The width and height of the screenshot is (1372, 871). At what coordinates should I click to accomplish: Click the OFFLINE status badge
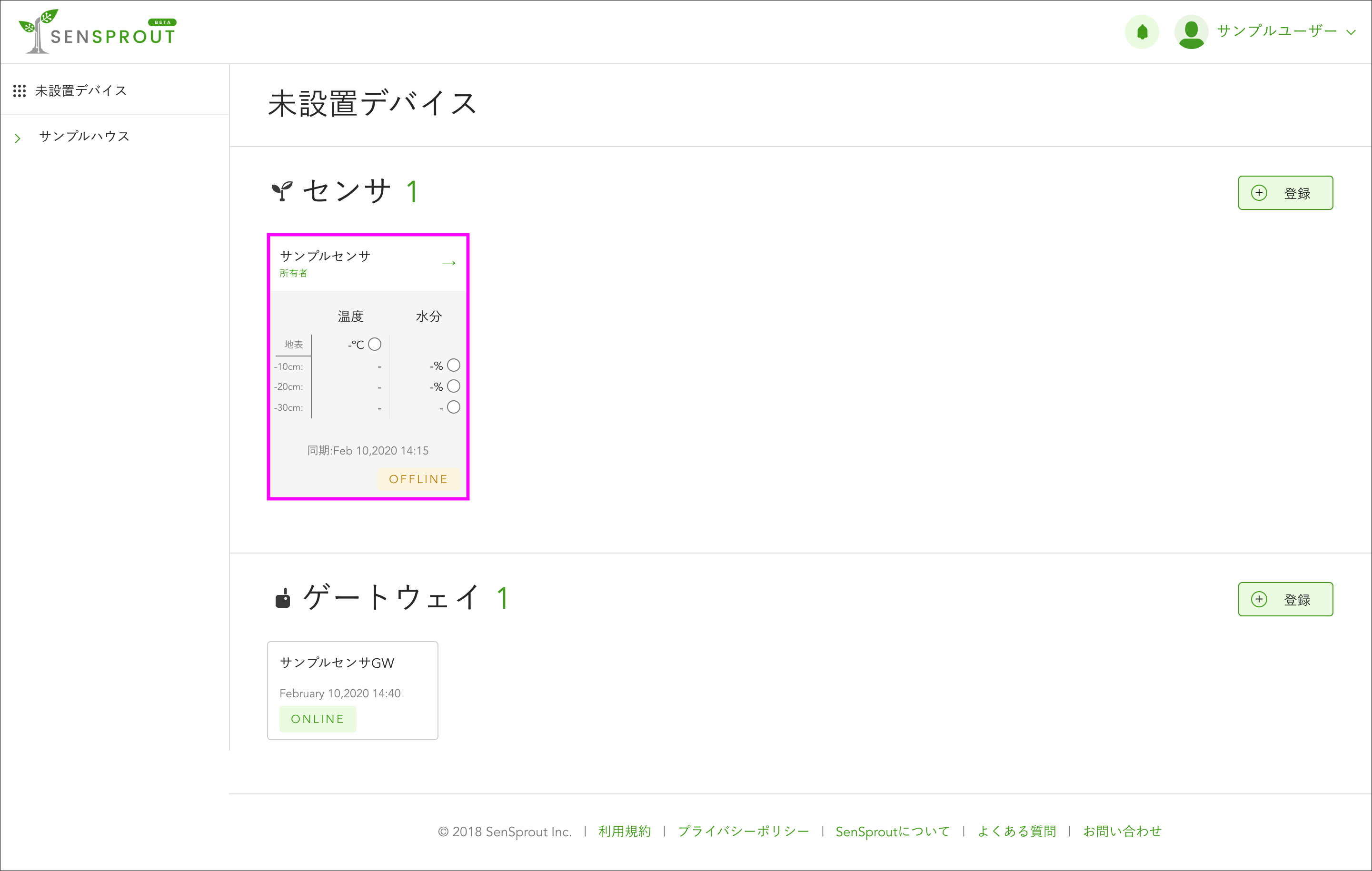(418, 479)
